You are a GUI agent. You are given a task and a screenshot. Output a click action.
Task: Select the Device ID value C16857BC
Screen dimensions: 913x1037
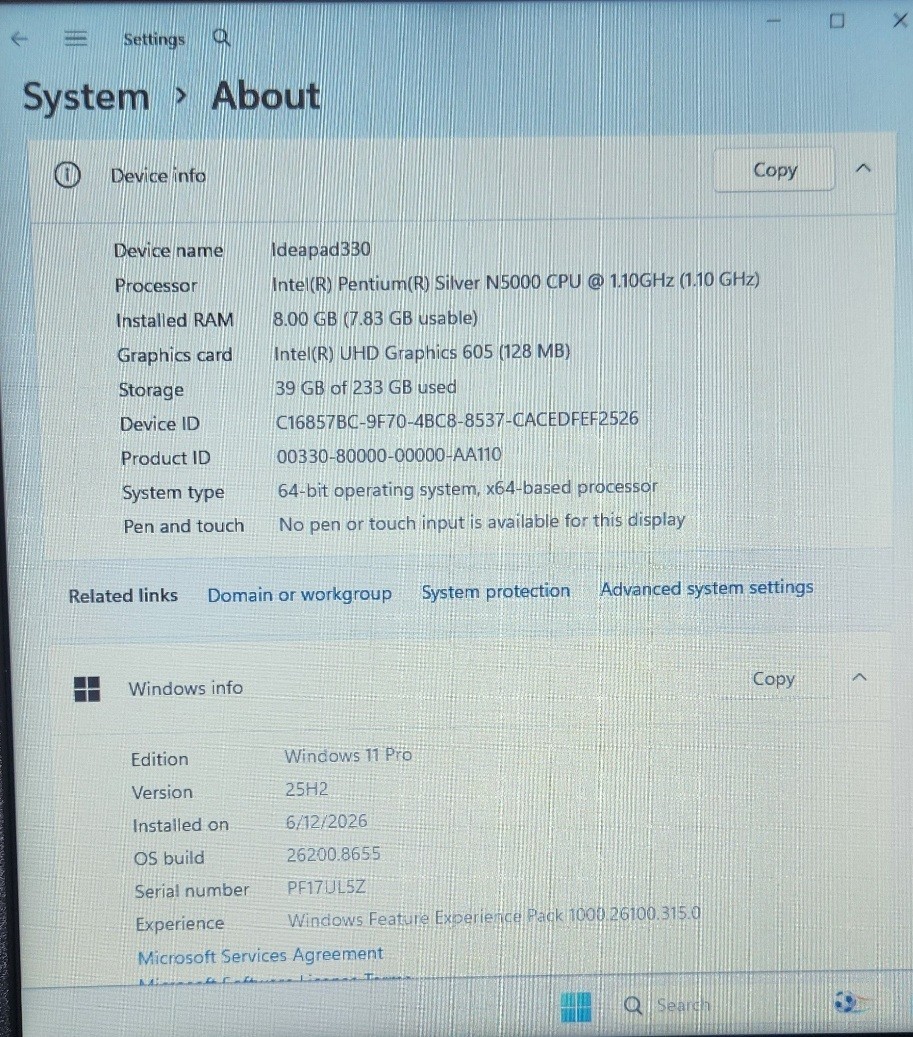[457, 420]
